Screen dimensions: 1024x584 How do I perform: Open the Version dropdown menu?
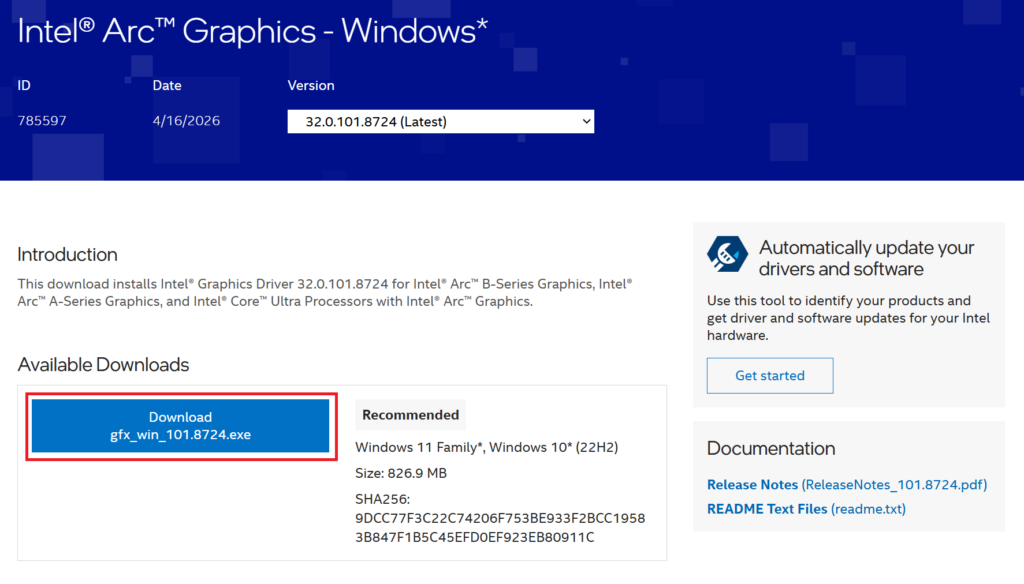coord(440,122)
